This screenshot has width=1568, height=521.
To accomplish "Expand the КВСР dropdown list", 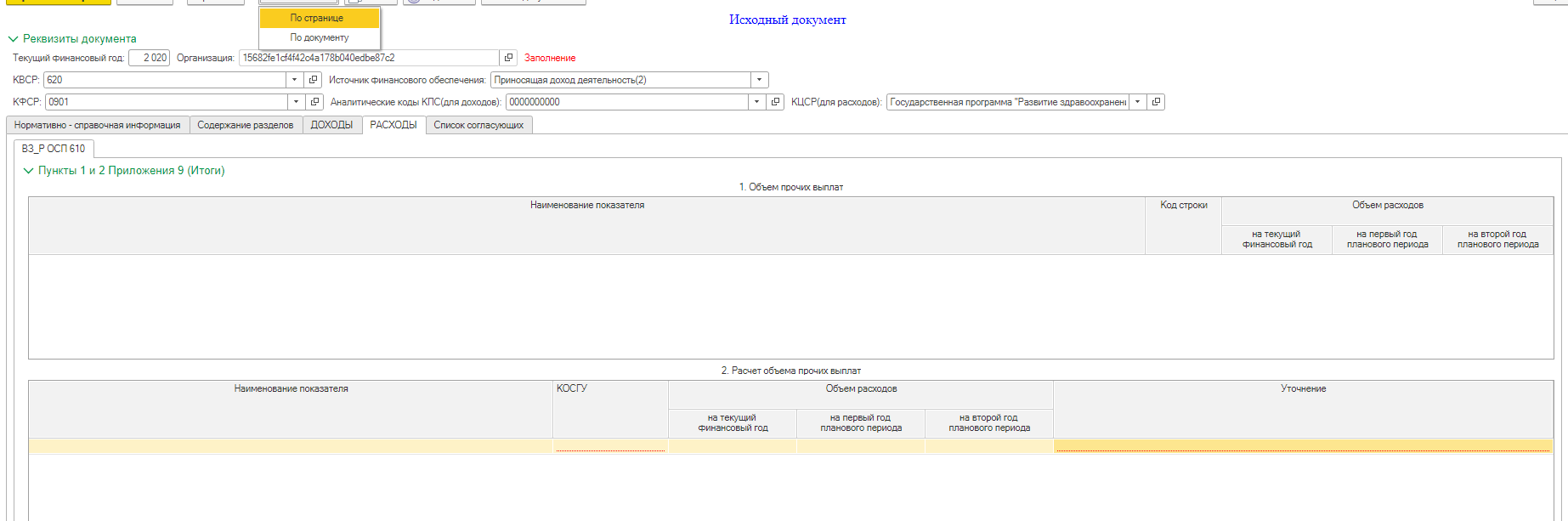I will tap(294, 80).
